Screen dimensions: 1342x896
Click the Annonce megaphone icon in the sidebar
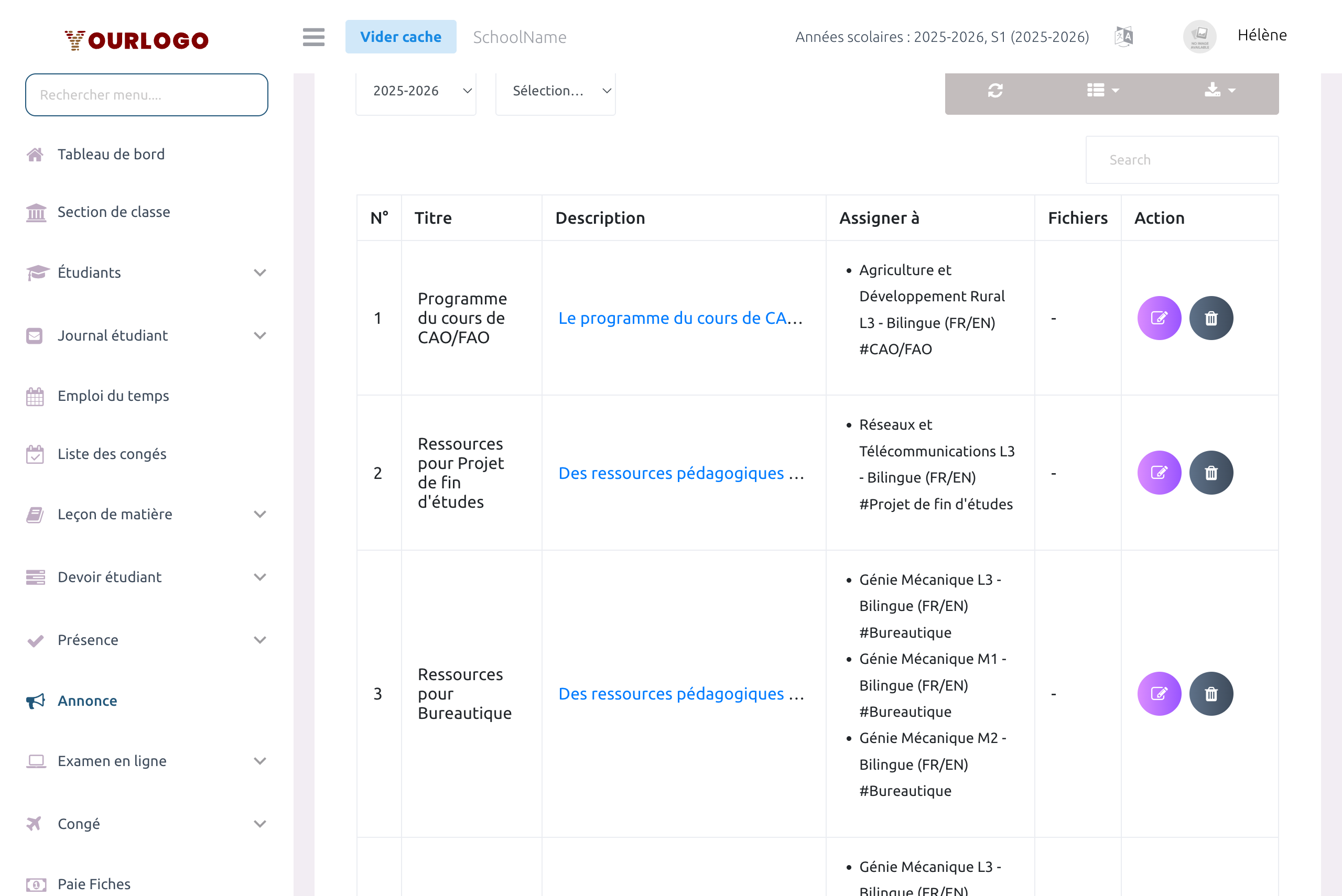point(35,701)
